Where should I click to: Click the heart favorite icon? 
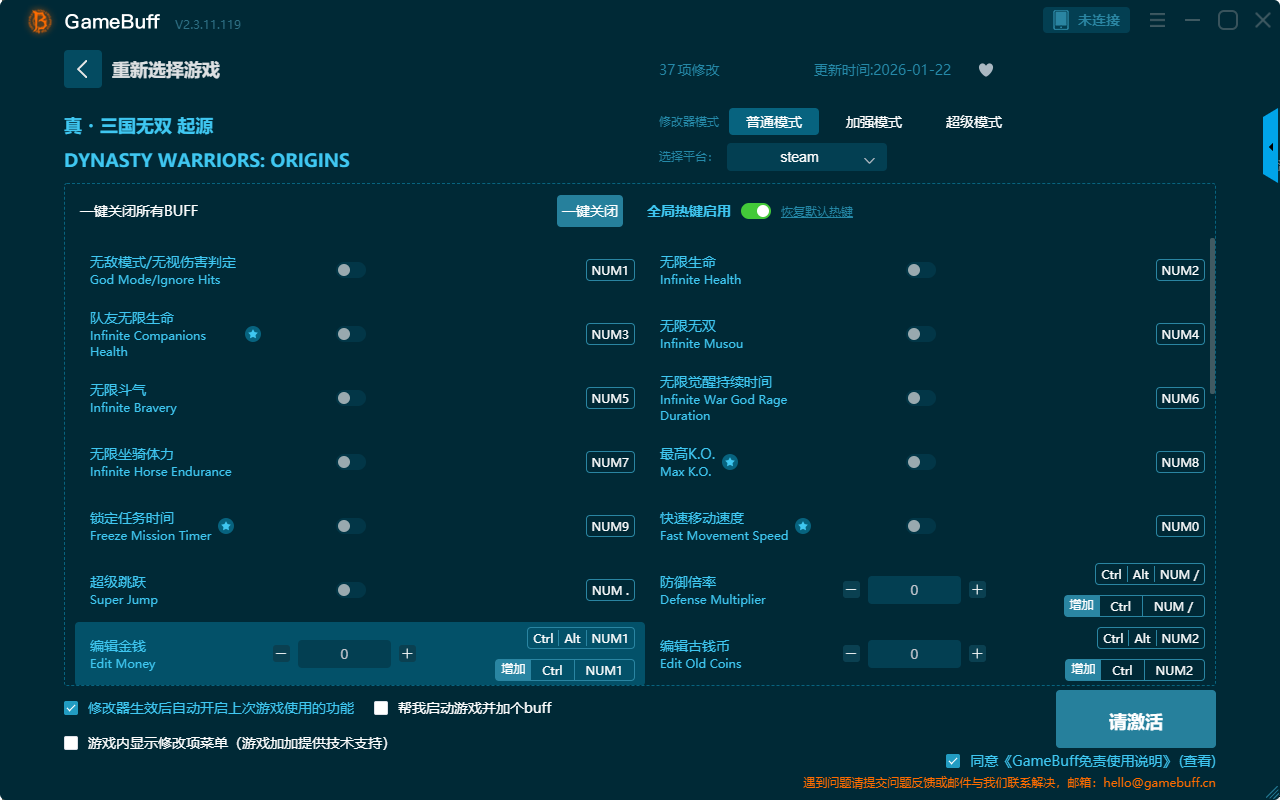pos(986,70)
